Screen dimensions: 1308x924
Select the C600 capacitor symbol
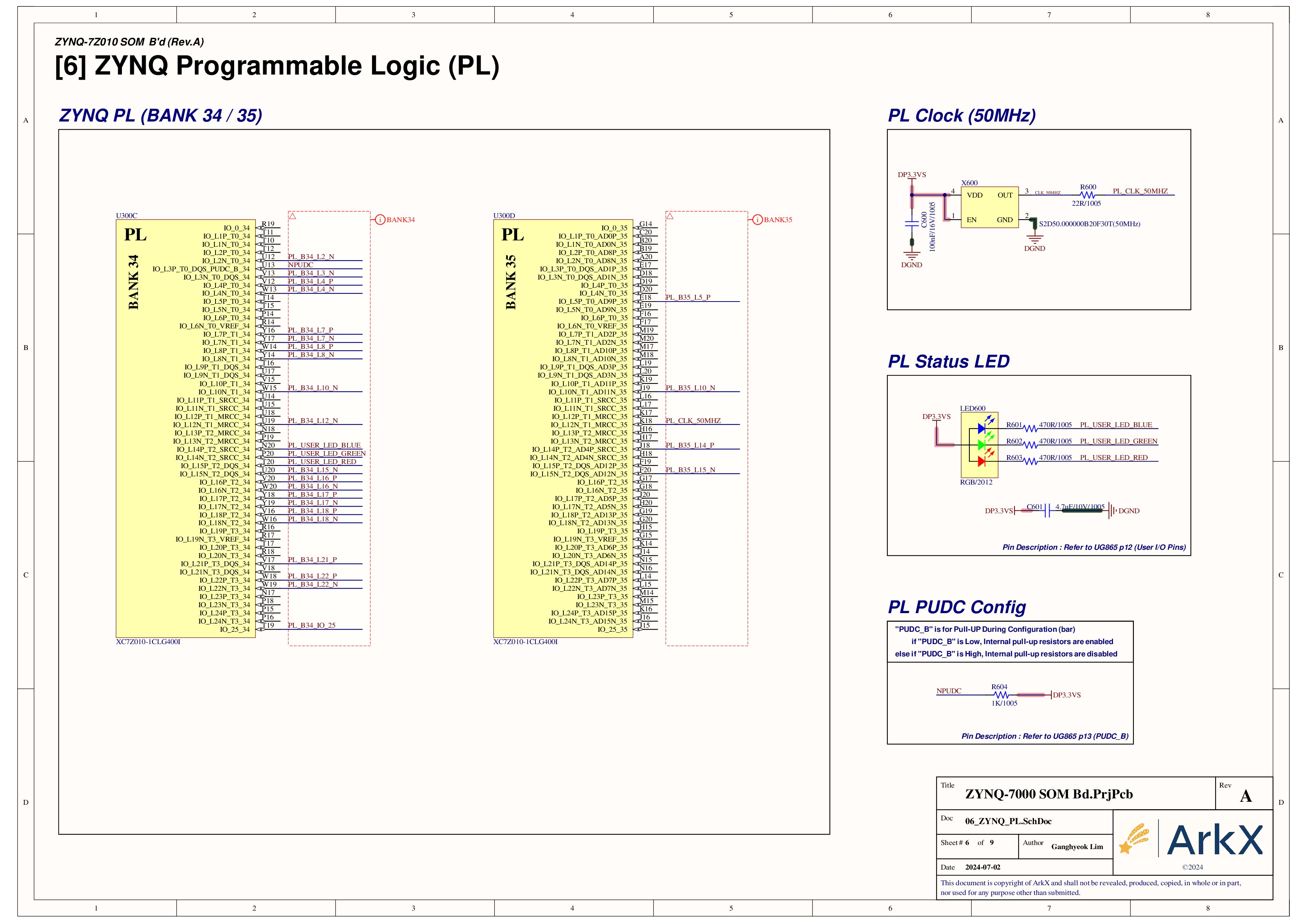[912, 224]
